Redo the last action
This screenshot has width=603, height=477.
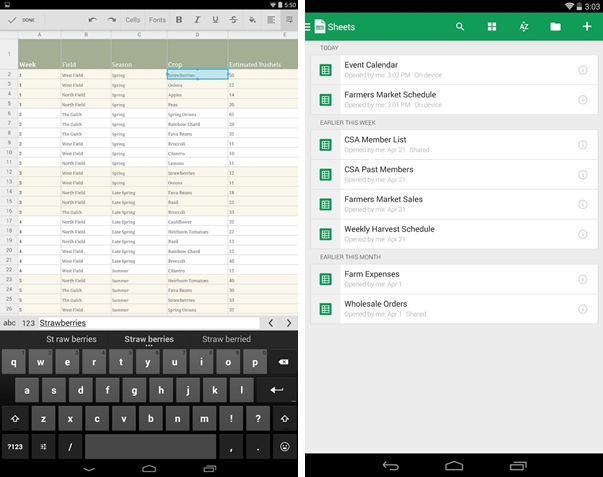coord(112,20)
